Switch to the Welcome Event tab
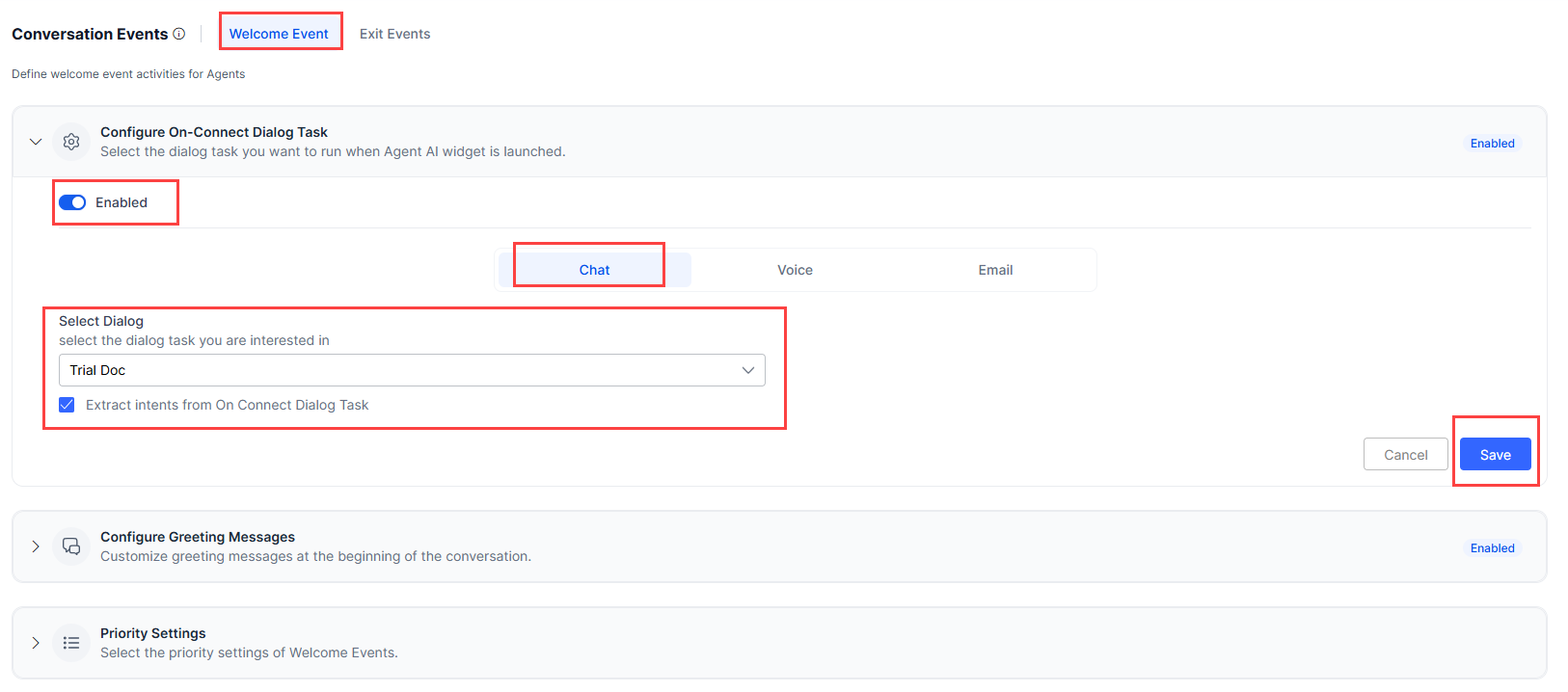 click(279, 34)
